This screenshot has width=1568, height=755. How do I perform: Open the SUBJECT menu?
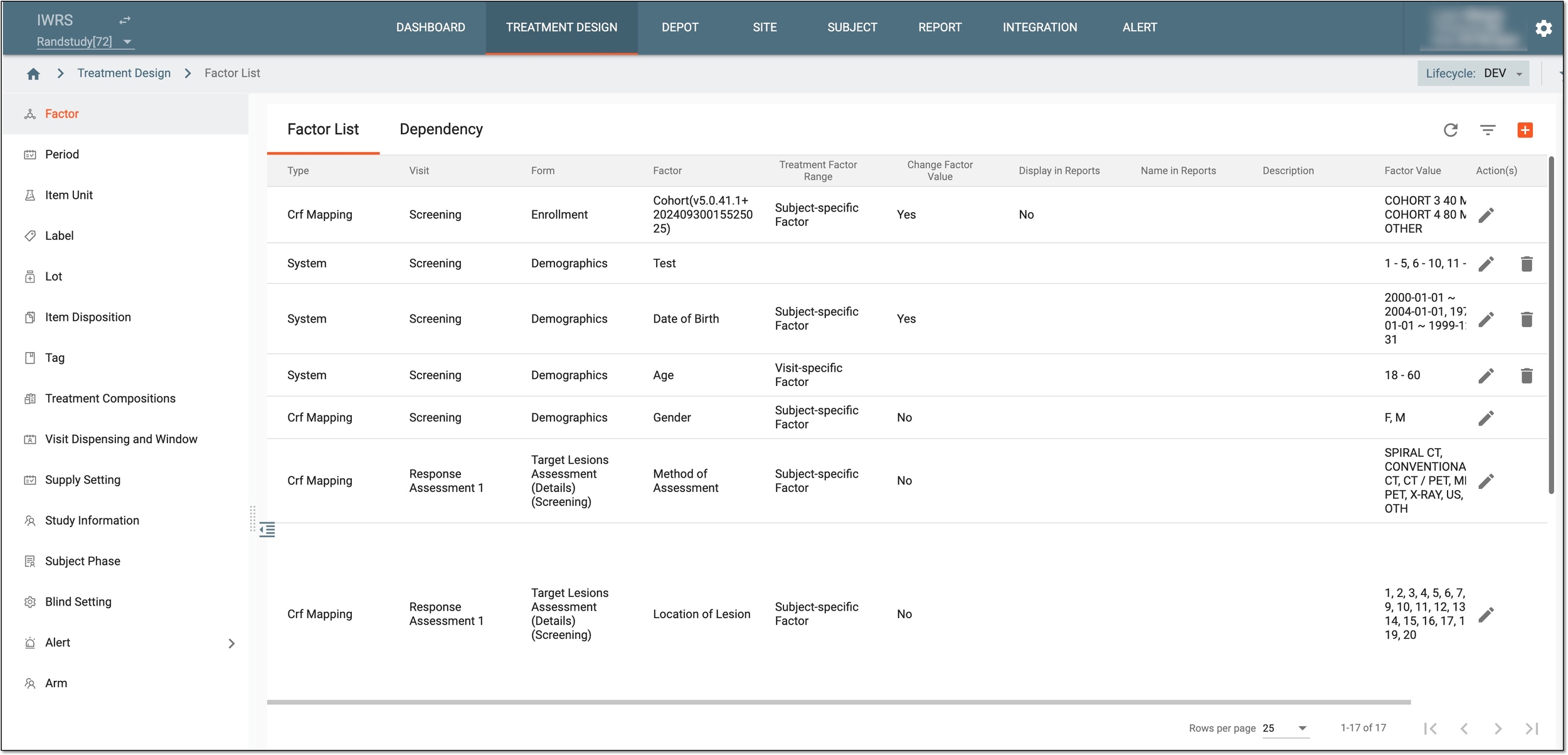(x=852, y=28)
